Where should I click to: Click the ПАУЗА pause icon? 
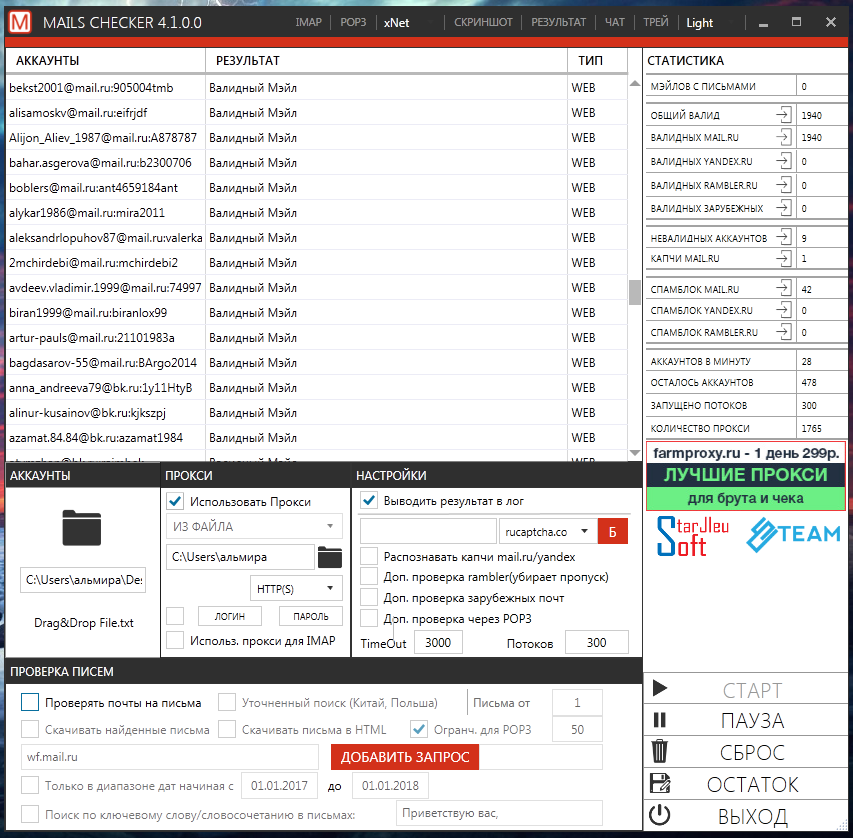coord(659,720)
